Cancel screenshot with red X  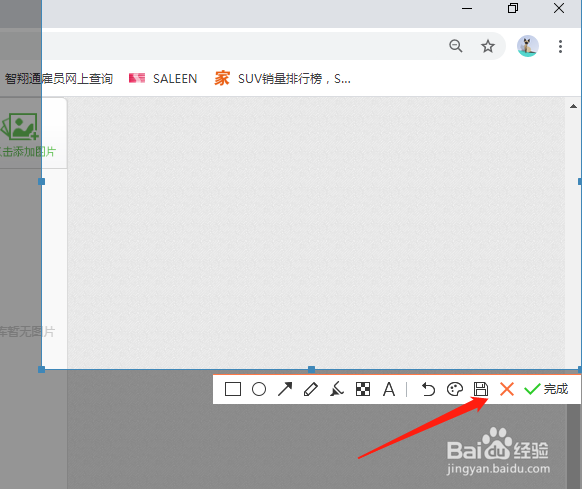tap(507, 389)
